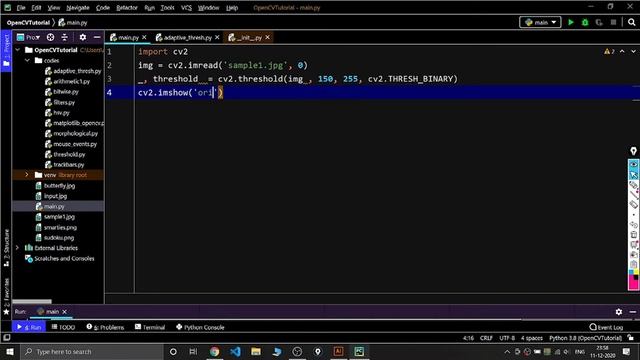Screen dimensions: 640x360
Task: Open the TODO tool window
Action: click(x=64, y=327)
